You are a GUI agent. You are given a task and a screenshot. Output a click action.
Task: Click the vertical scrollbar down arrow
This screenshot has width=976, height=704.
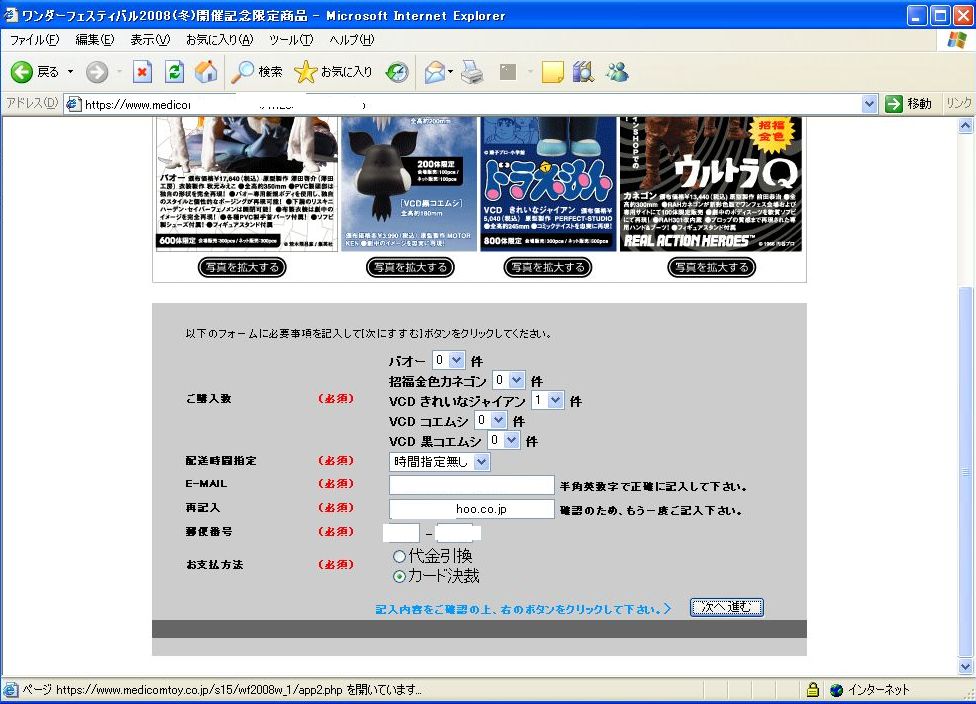click(965, 667)
